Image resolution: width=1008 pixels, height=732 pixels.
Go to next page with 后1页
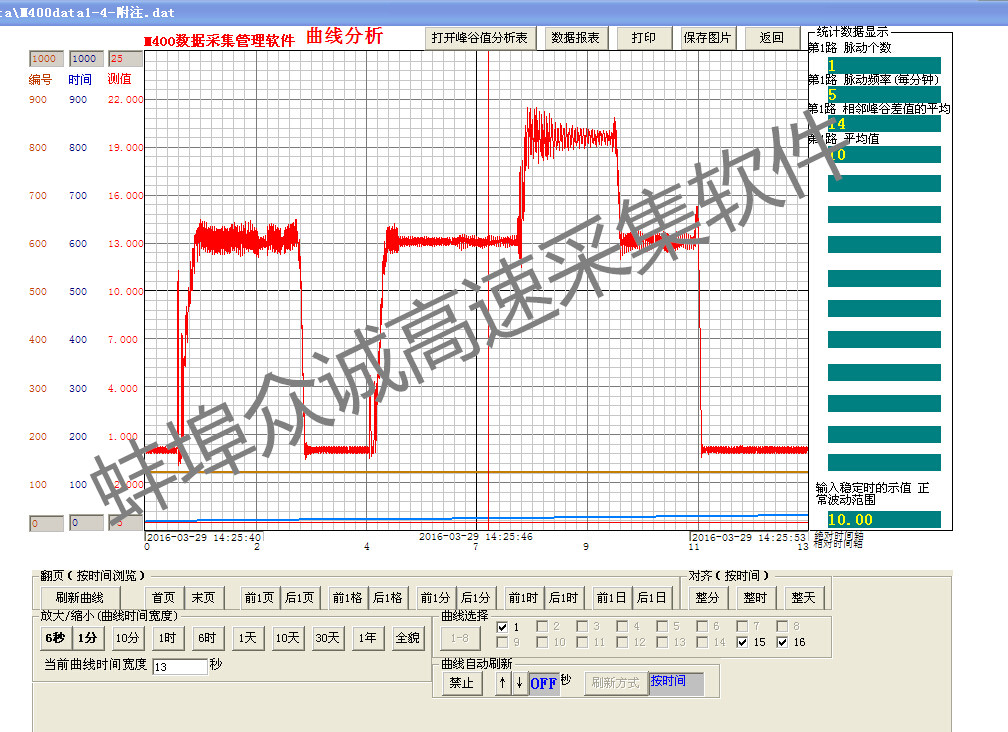click(300, 597)
